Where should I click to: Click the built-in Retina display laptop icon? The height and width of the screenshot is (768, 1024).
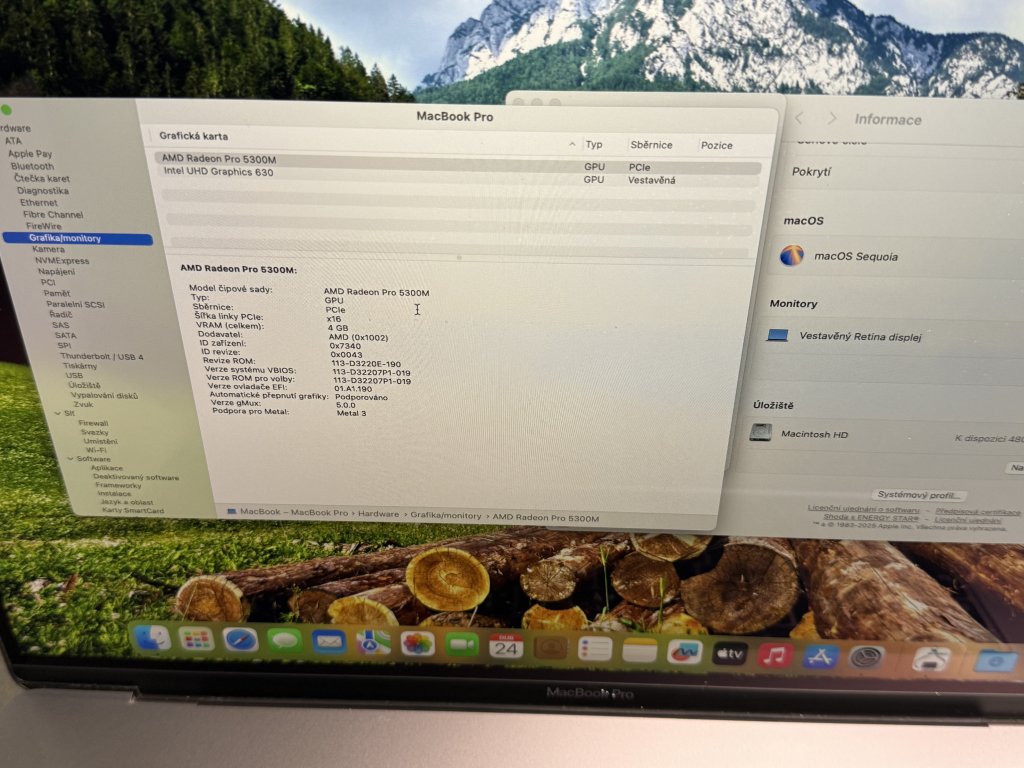click(777, 336)
